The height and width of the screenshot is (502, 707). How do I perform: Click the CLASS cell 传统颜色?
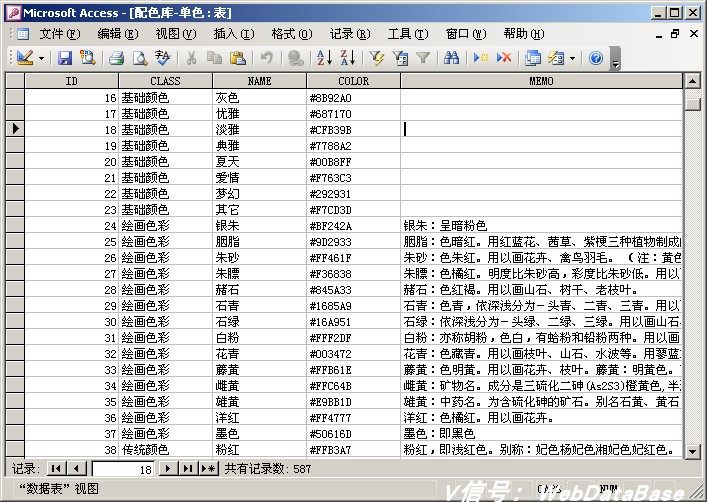point(165,450)
